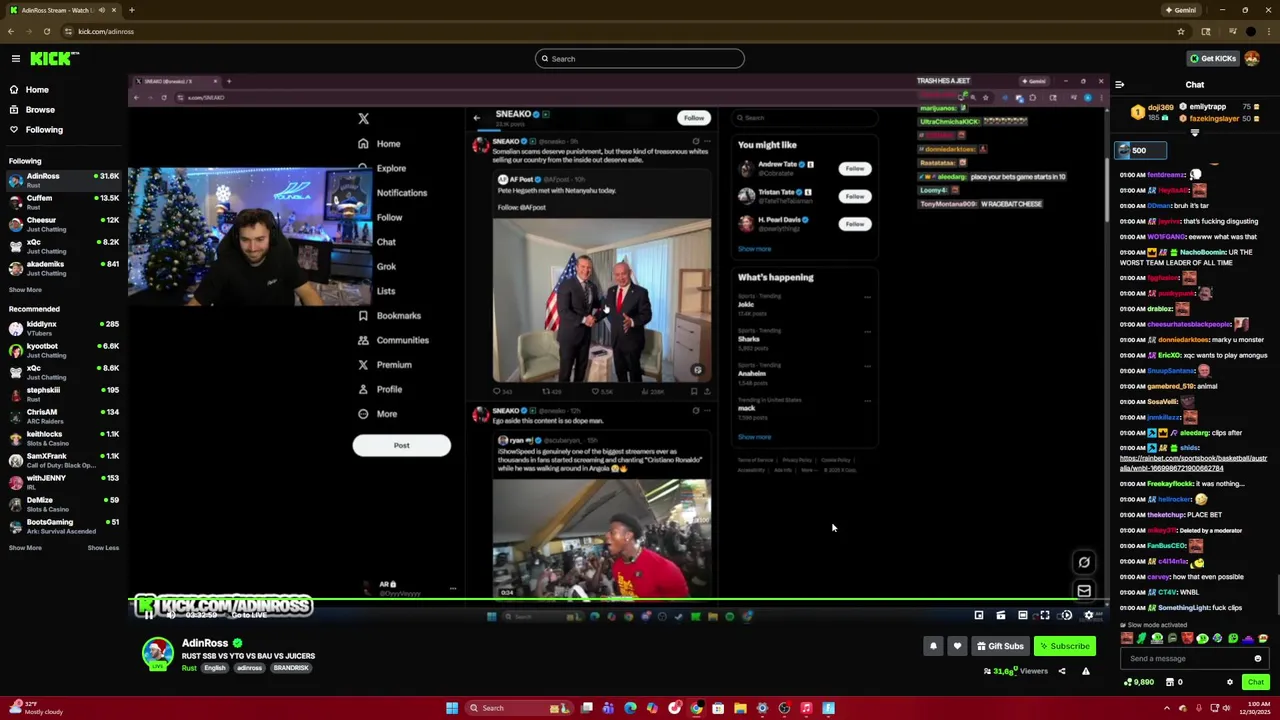
Task: Open the Cheesur channel in sidebar
Action: 62,224
